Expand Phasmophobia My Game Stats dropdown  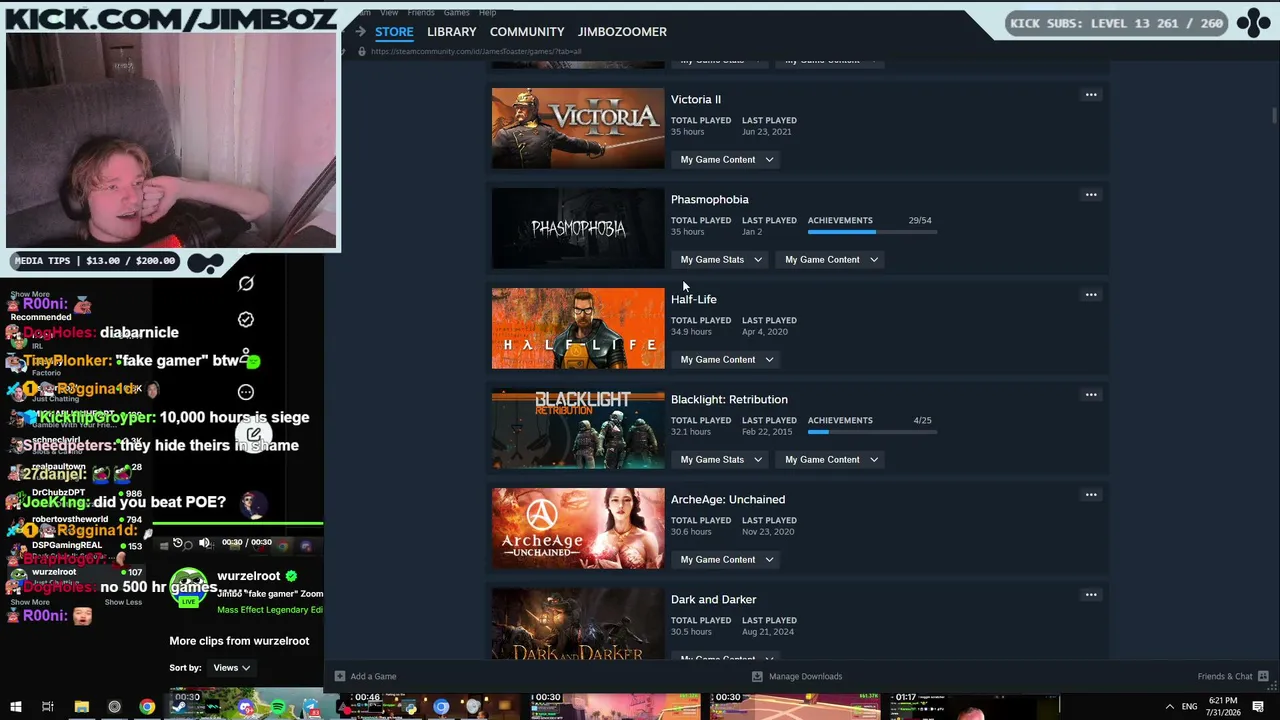point(721,259)
